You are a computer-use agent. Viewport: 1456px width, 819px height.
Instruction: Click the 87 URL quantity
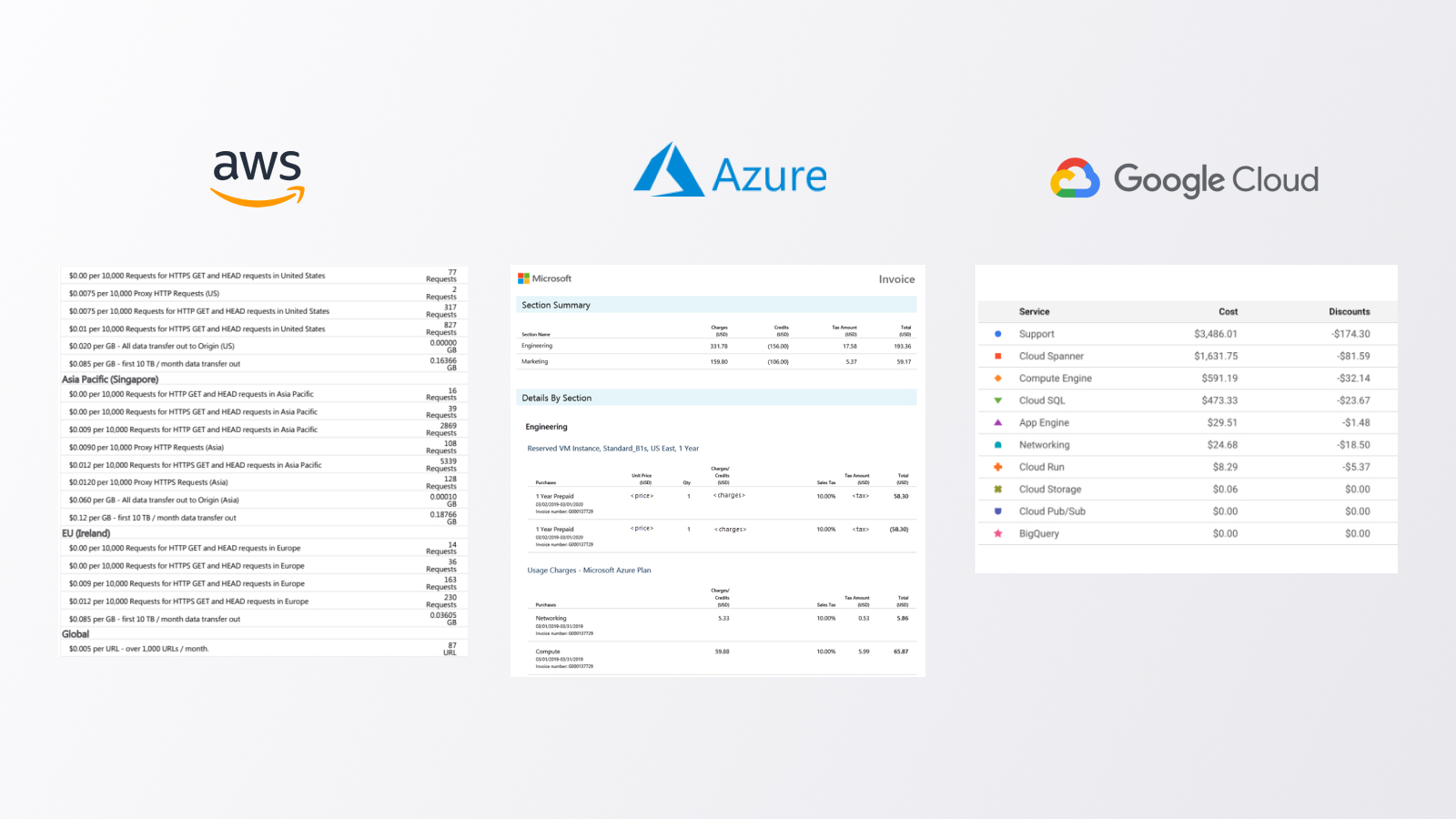[x=450, y=649]
